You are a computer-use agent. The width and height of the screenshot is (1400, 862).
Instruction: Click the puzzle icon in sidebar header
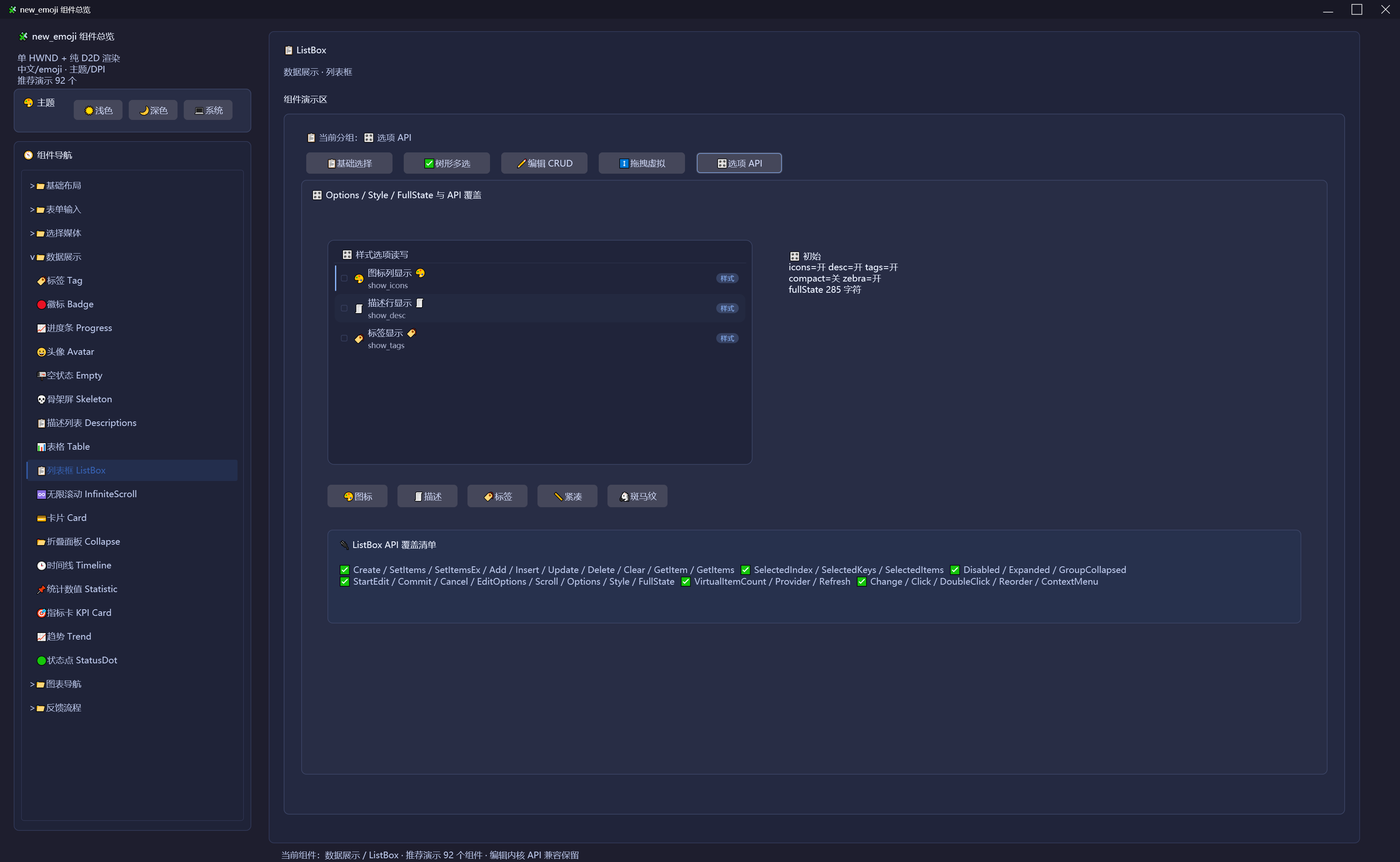click(23, 37)
